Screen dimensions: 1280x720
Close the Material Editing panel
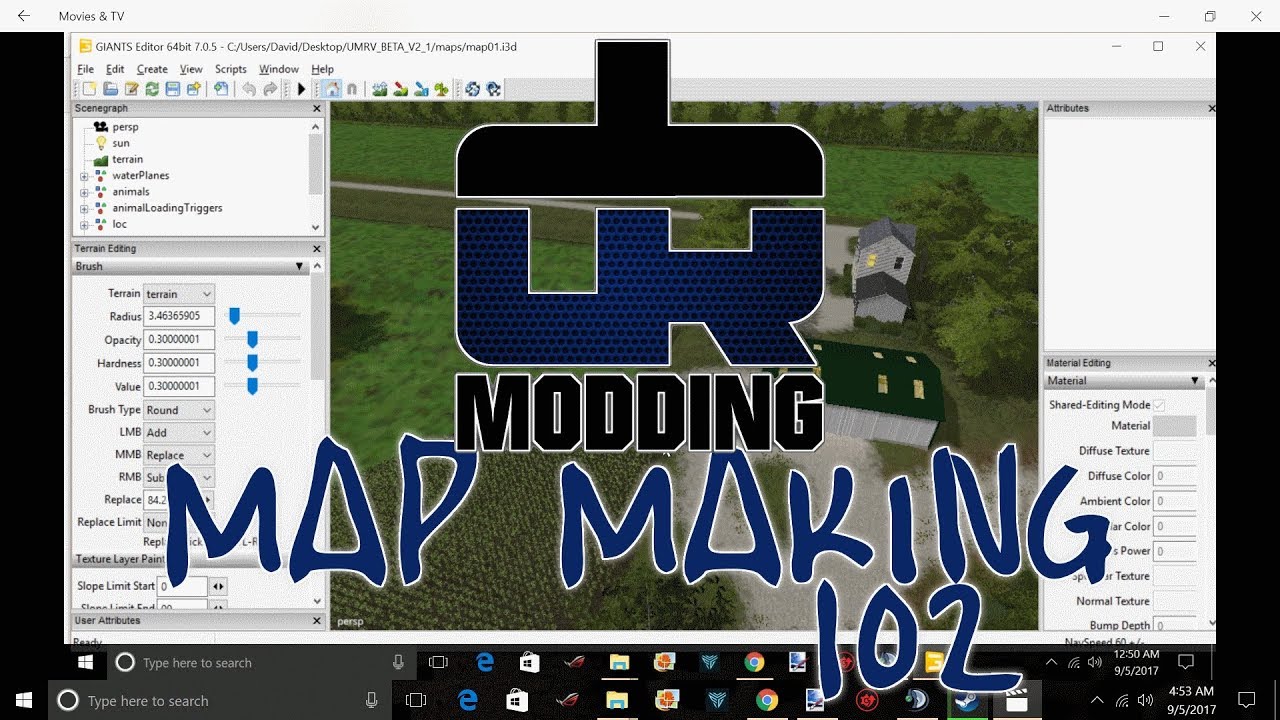[x=1211, y=363]
